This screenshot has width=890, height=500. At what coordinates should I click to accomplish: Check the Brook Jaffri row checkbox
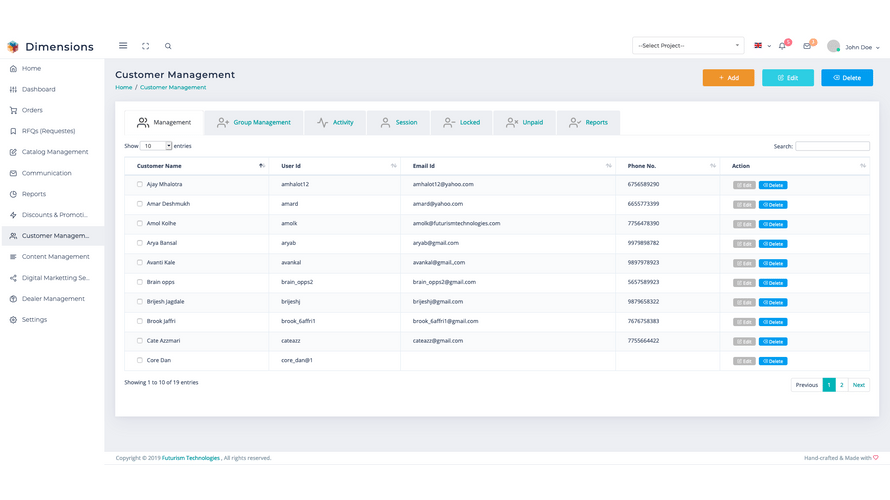[x=140, y=321]
